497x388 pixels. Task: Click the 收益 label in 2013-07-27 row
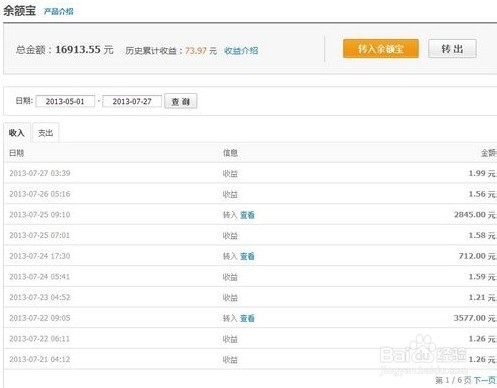230,174
